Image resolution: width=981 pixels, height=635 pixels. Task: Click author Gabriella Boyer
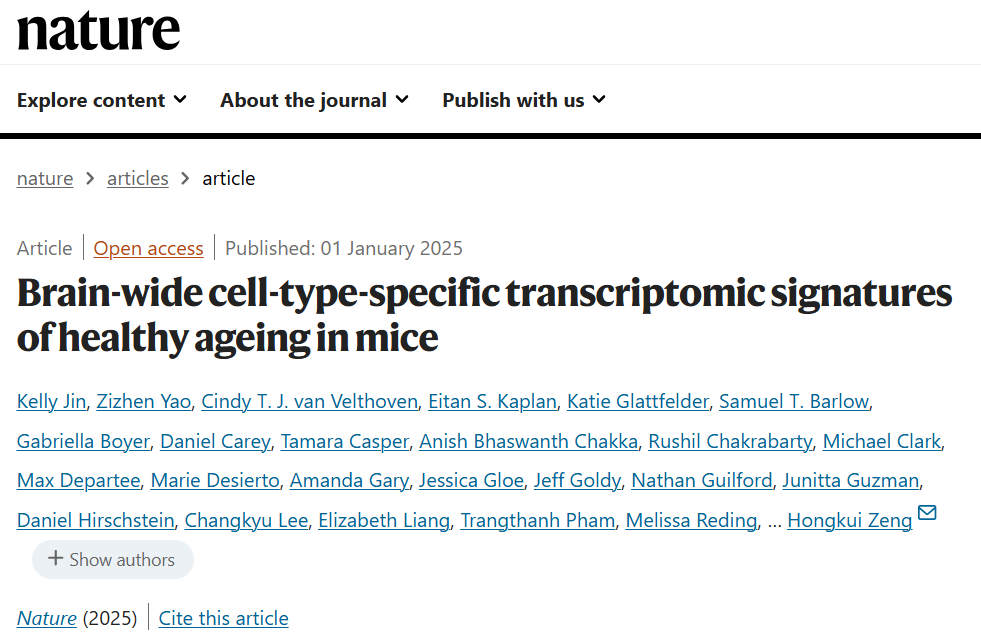pyautogui.click(x=83, y=441)
